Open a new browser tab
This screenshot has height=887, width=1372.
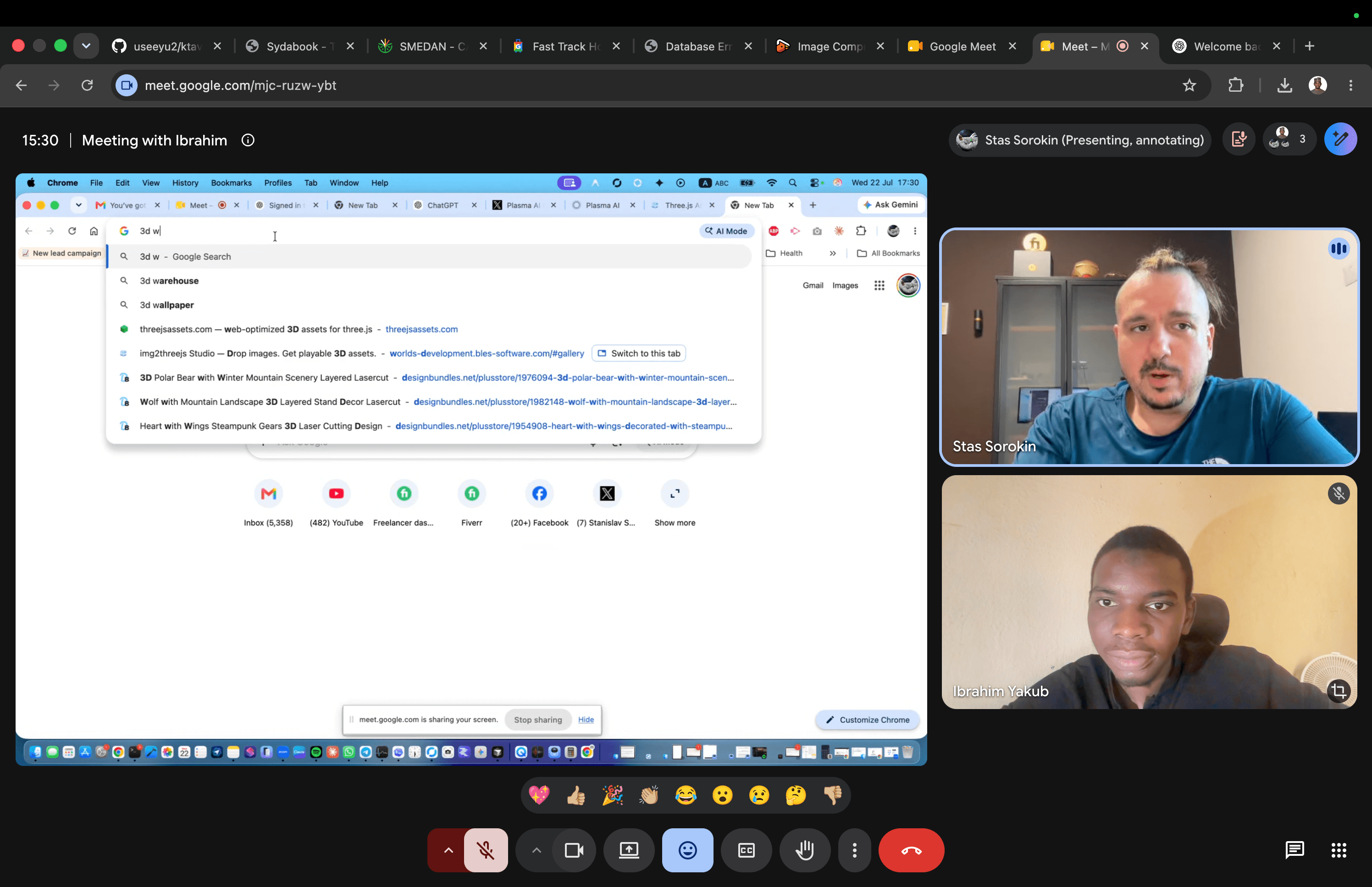tap(1310, 46)
